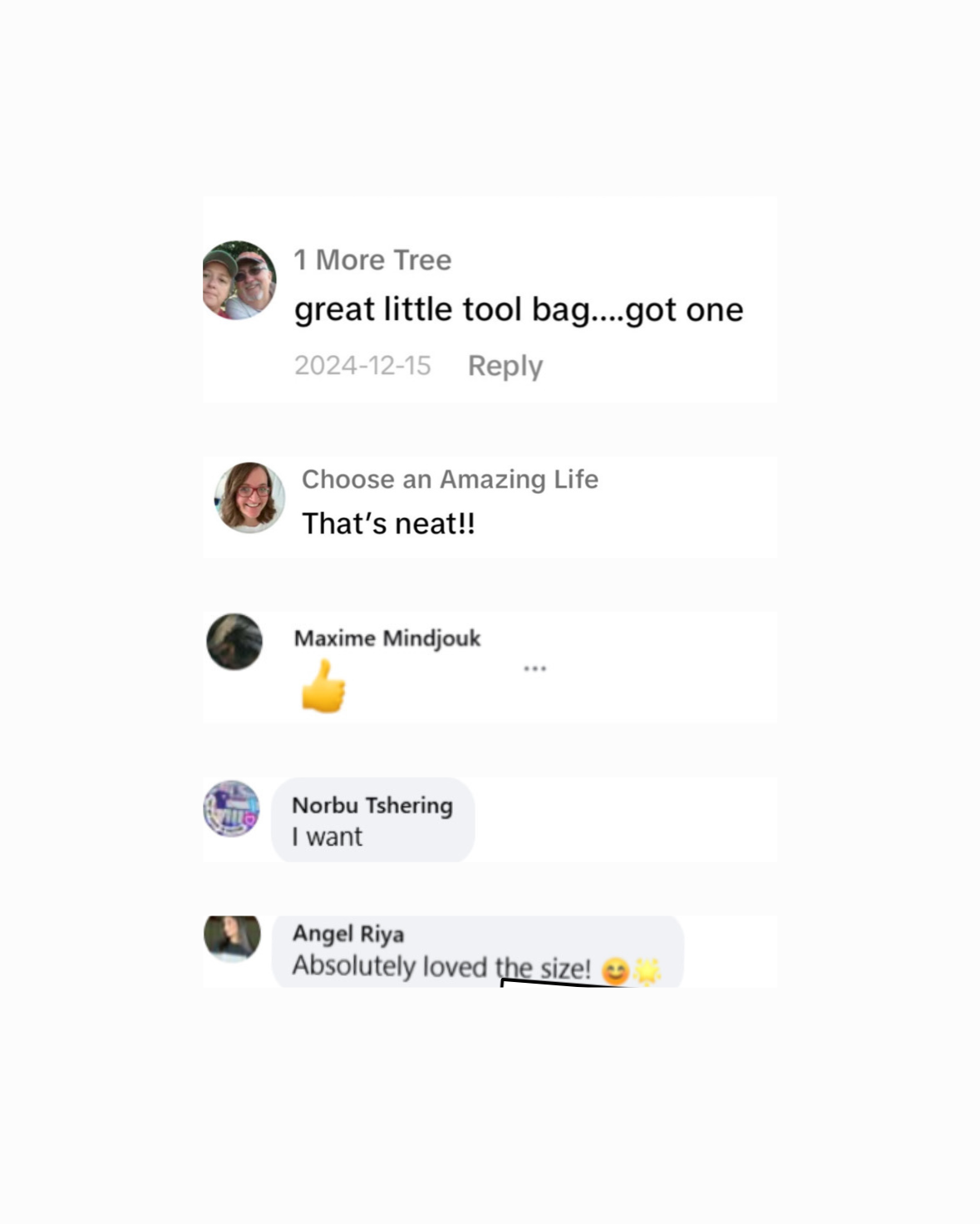Visit the 1 More Tree username
Image resolution: width=980 pixels, height=1224 pixels.
pos(372,259)
